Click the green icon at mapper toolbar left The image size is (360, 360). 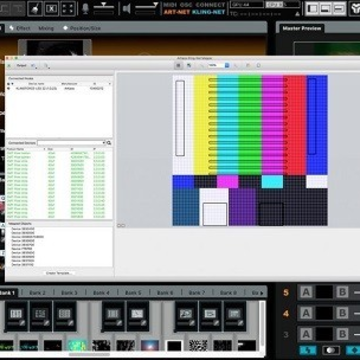point(9,66)
